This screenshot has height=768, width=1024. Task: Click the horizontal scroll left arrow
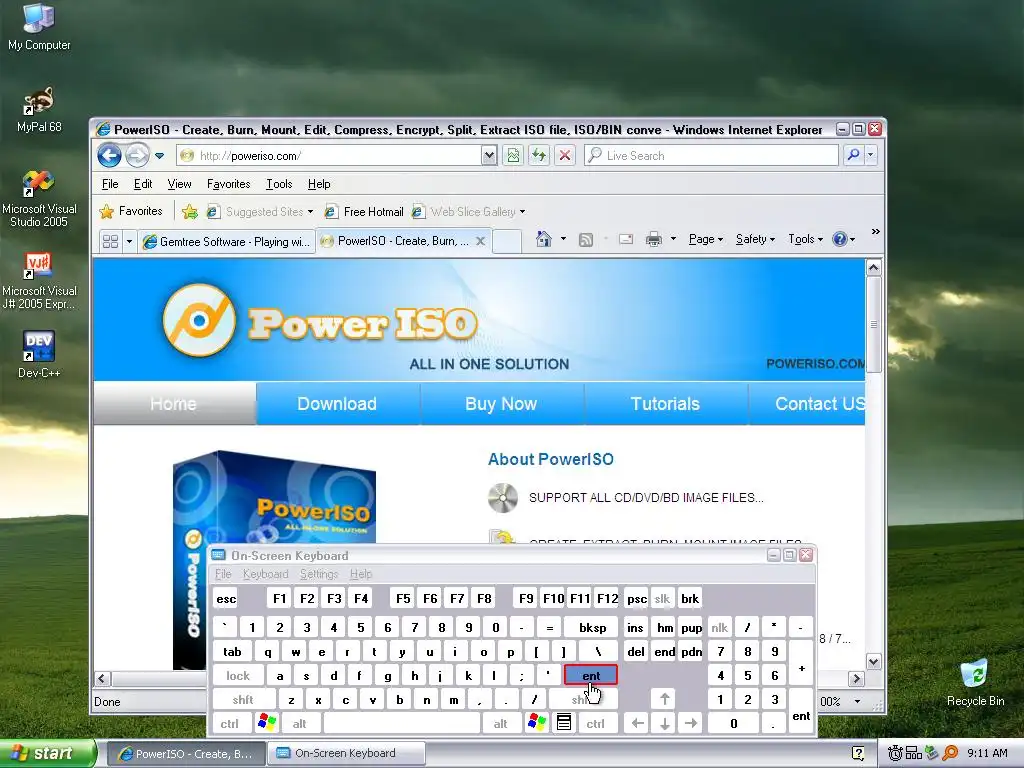coord(102,679)
